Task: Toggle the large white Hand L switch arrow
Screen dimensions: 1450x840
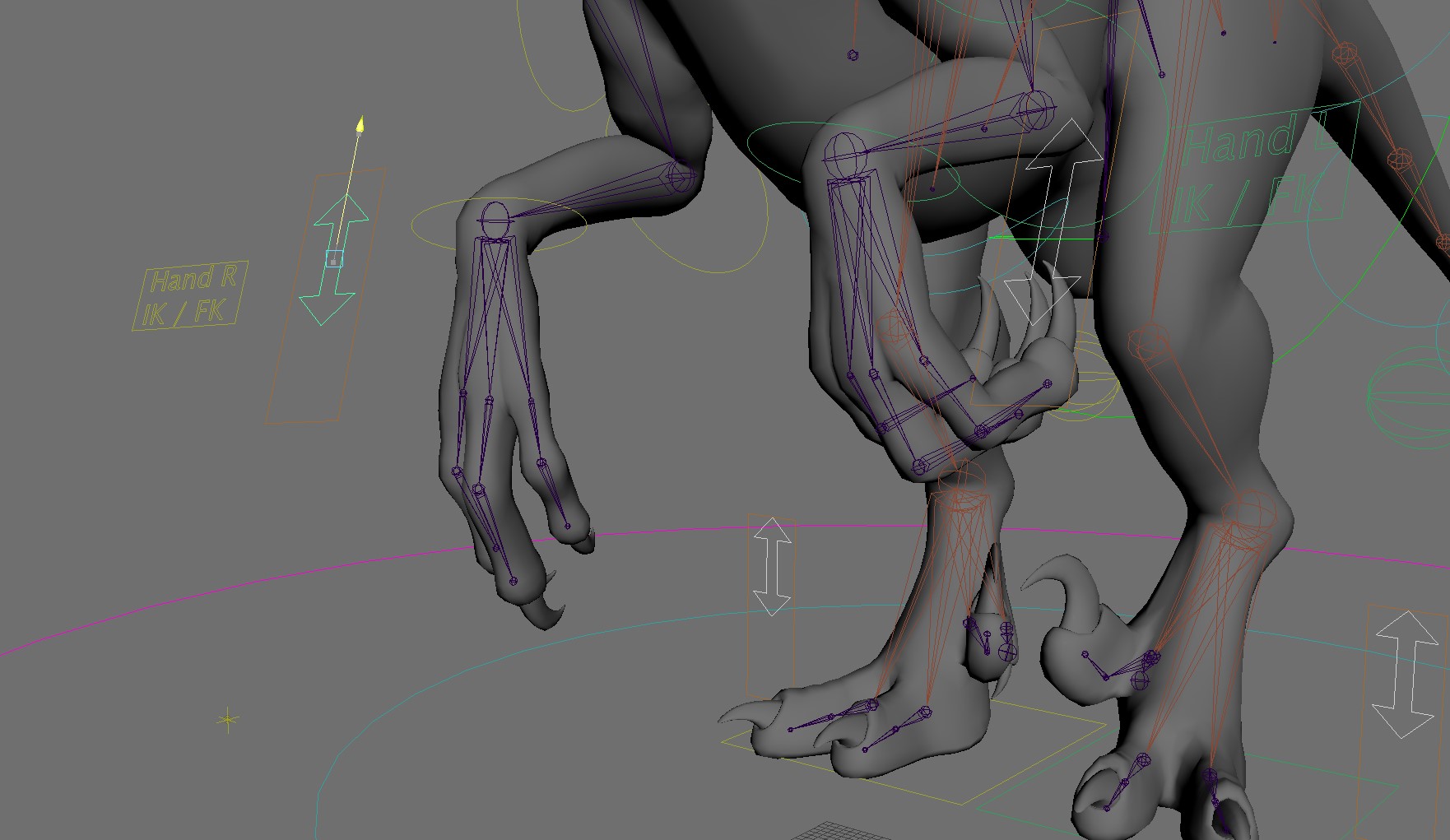Action: (1053, 222)
